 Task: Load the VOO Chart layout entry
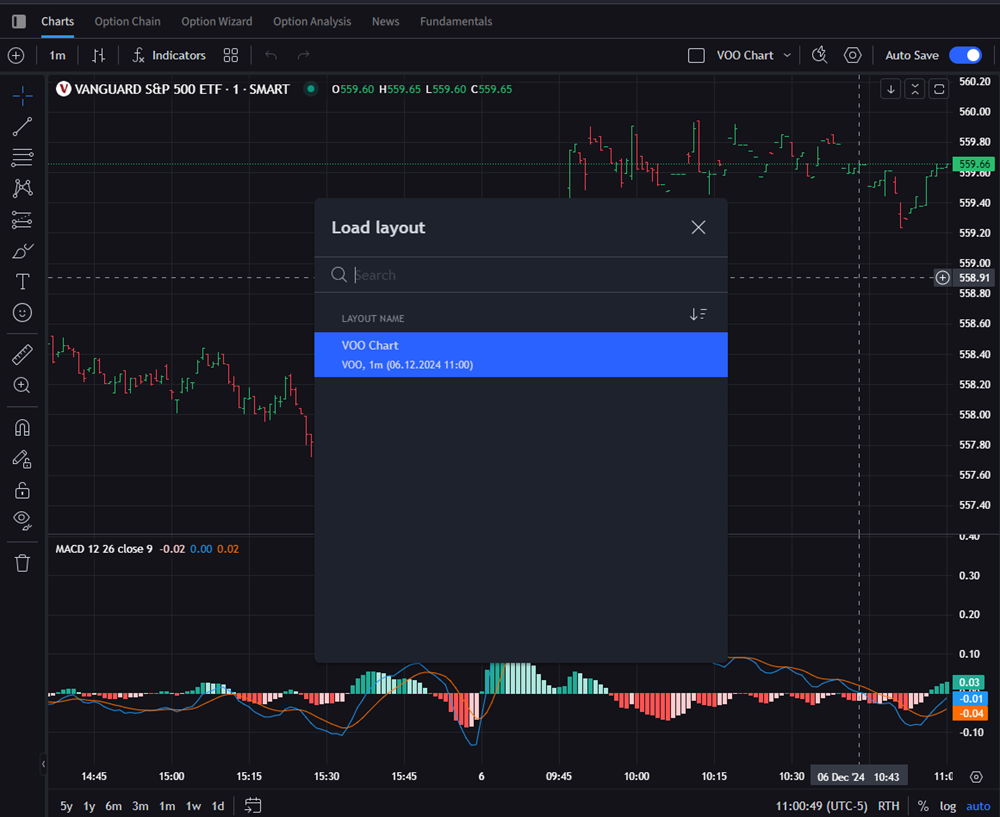click(x=521, y=355)
